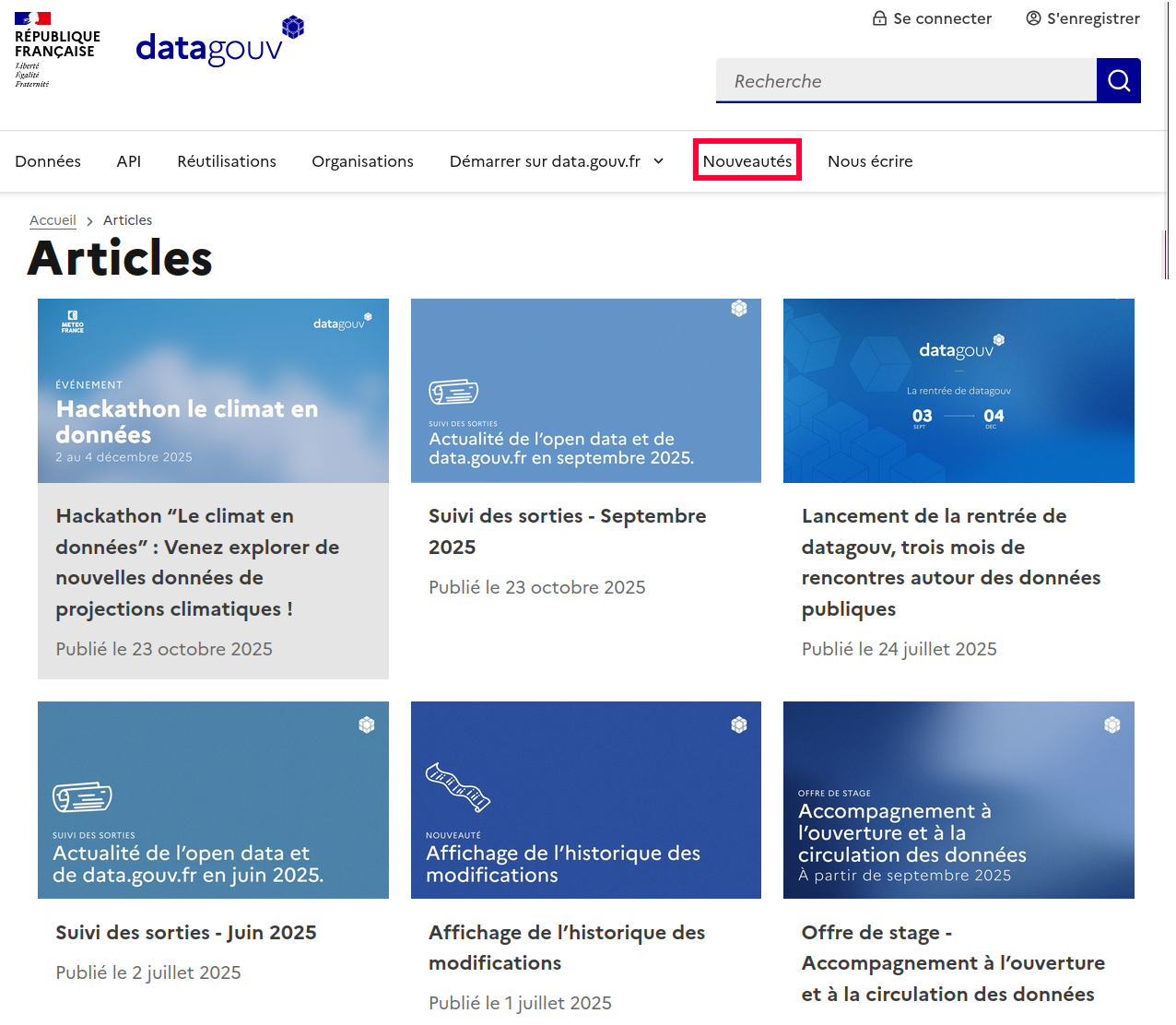
Task: Focus the Recherche search field
Action: [906, 81]
